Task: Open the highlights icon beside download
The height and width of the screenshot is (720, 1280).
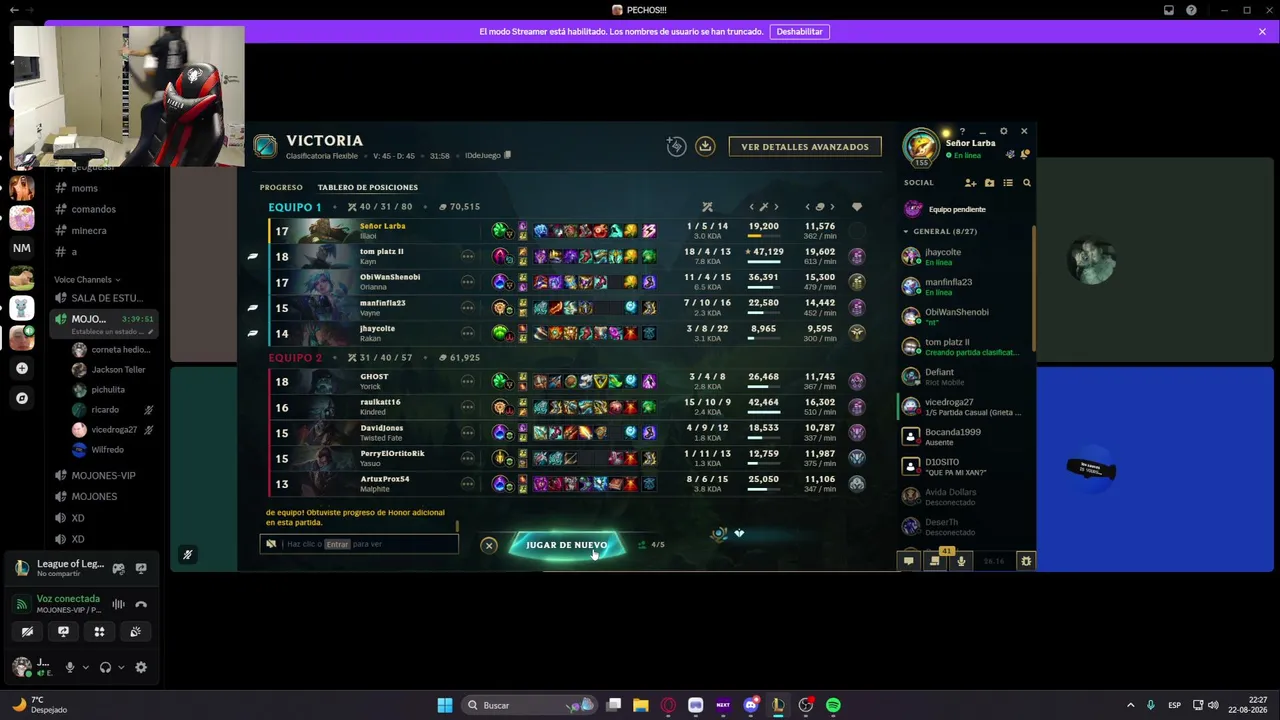Action: (x=676, y=146)
